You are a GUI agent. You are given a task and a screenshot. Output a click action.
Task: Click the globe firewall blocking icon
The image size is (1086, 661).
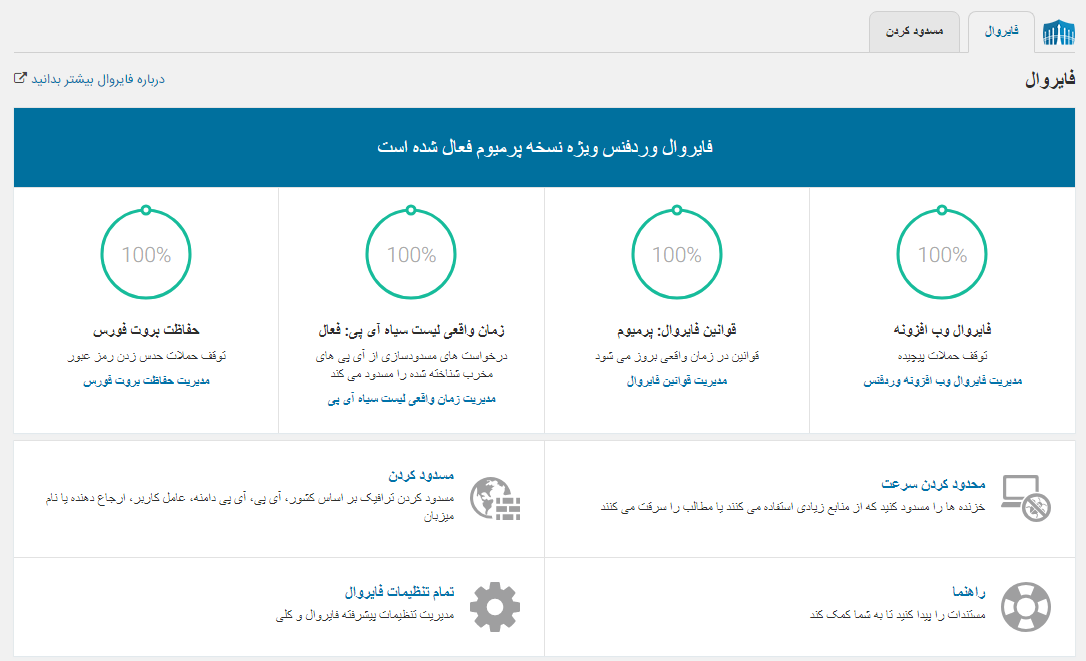click(495, 498)
